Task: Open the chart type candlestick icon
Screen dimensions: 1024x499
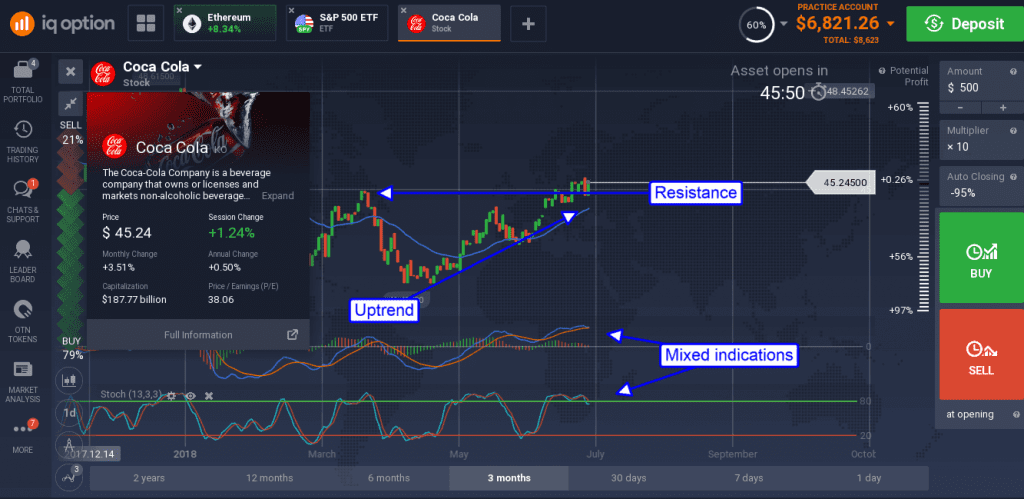Action: (69, 379)
